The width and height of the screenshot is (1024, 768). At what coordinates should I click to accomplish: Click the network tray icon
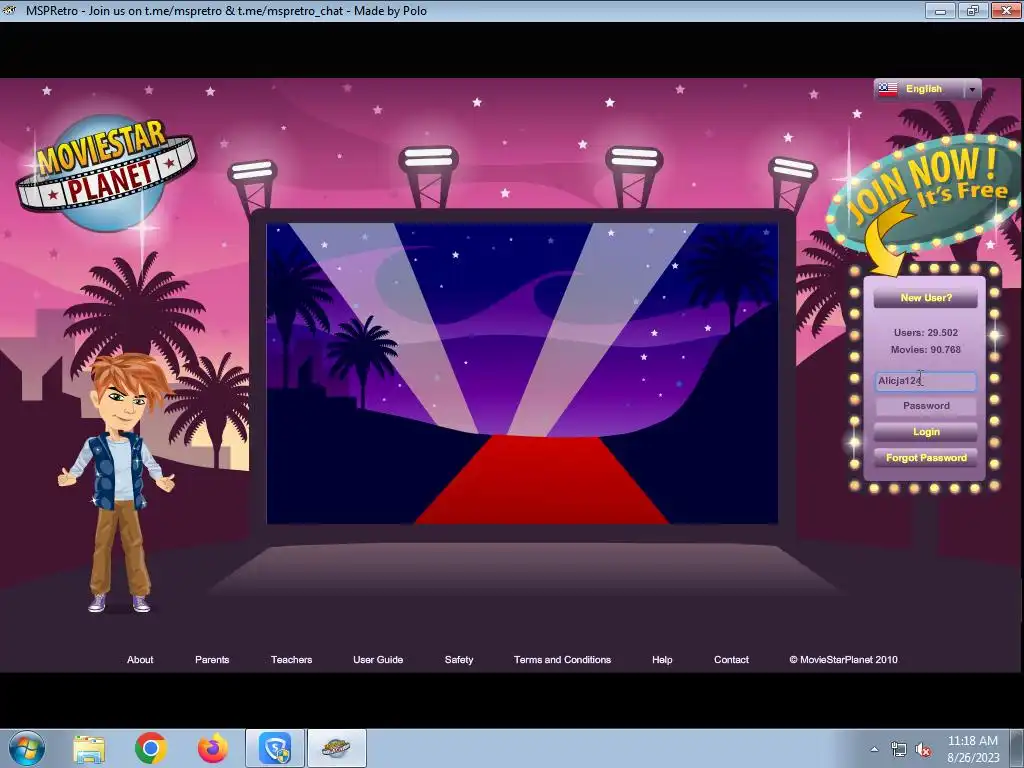point(899,750)
